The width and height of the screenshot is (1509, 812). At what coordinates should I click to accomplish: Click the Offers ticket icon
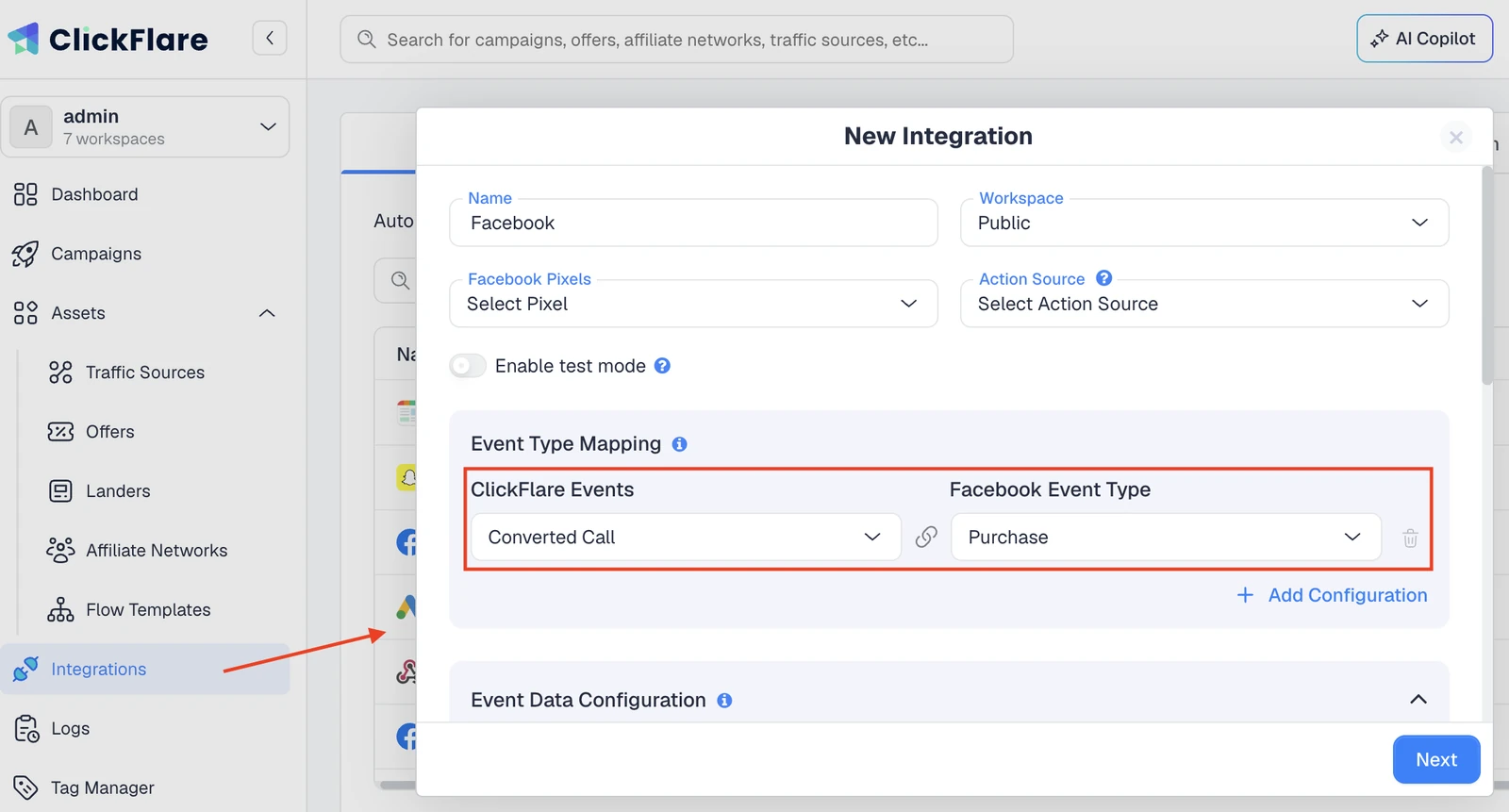[x=60, y=432]
